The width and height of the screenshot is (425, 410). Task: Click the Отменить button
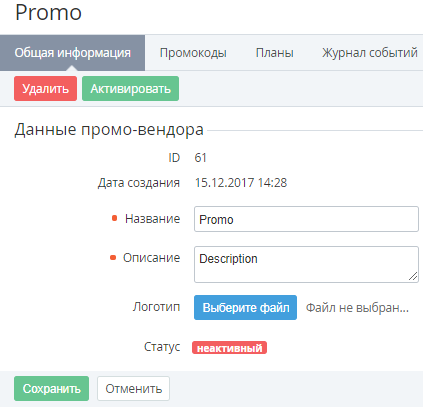pyautogui.click(x=133, y=389)
